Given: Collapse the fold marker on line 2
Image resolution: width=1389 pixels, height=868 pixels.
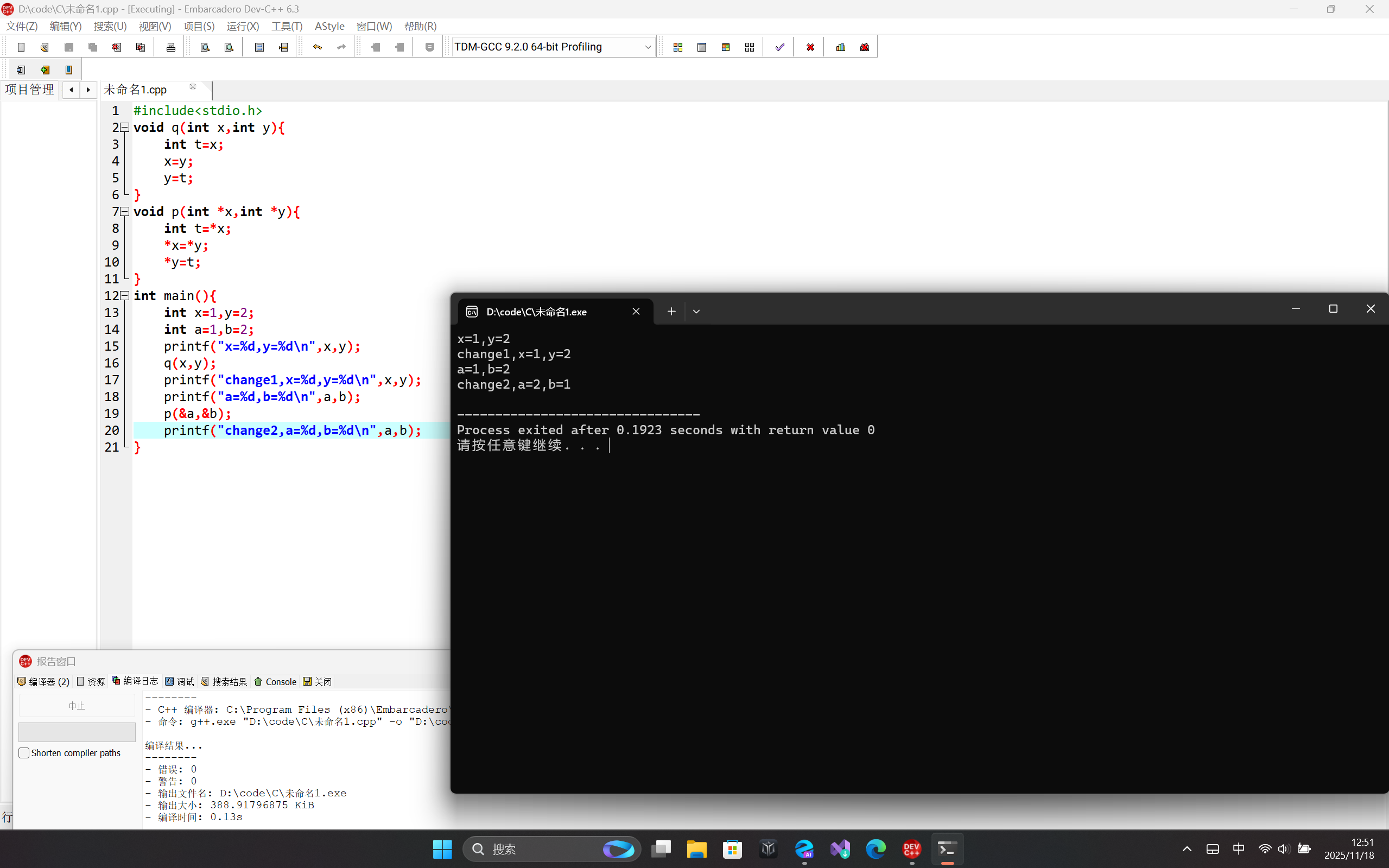Looking at the screenshot, I should pyautogui.click(x=124, y=128).
